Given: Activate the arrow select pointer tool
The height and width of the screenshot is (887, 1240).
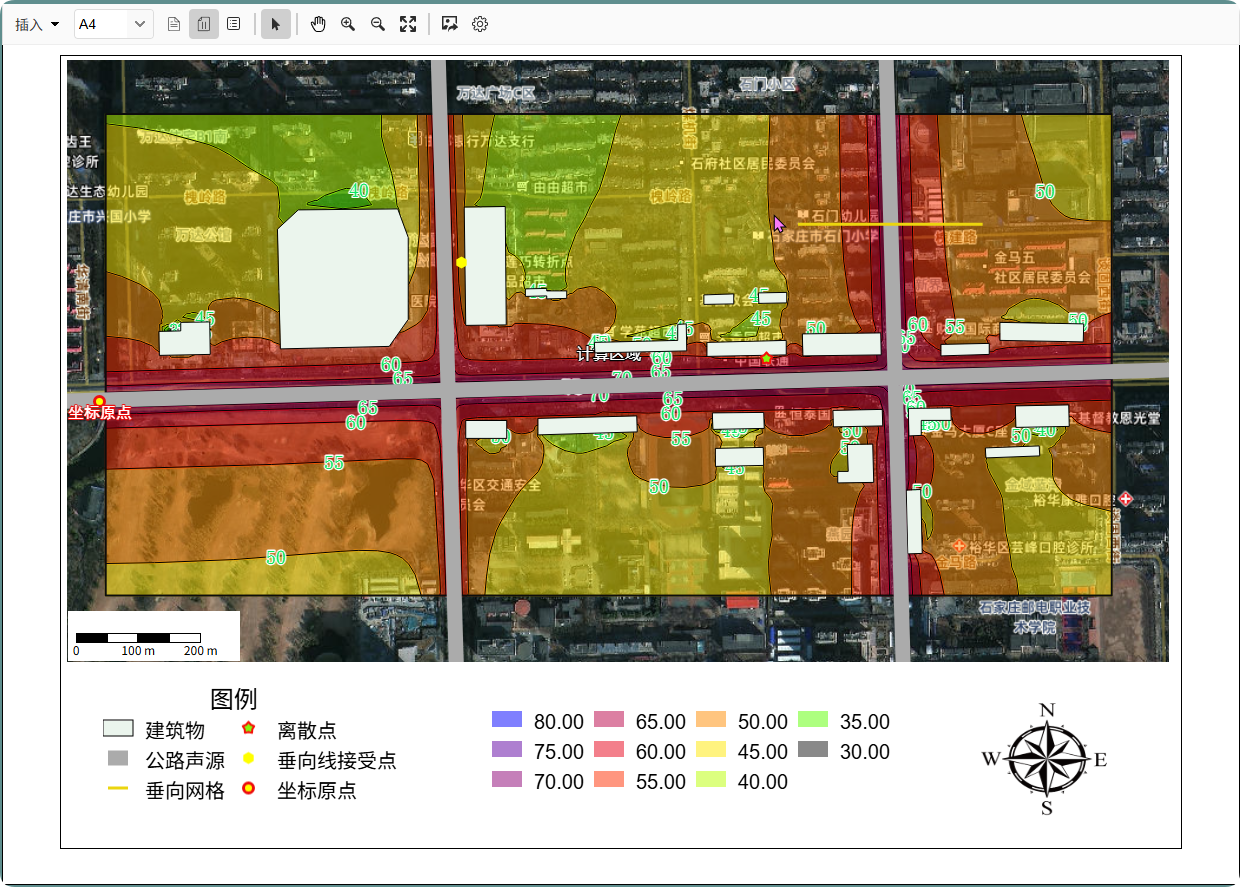Looking at the screenshot, I should 276,24.
